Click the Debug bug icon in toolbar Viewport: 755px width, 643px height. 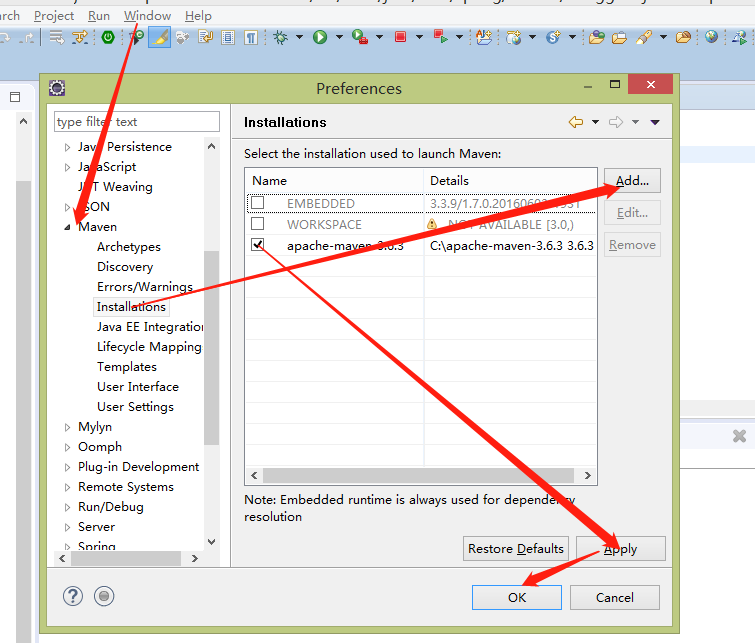[x=280, y=37]
